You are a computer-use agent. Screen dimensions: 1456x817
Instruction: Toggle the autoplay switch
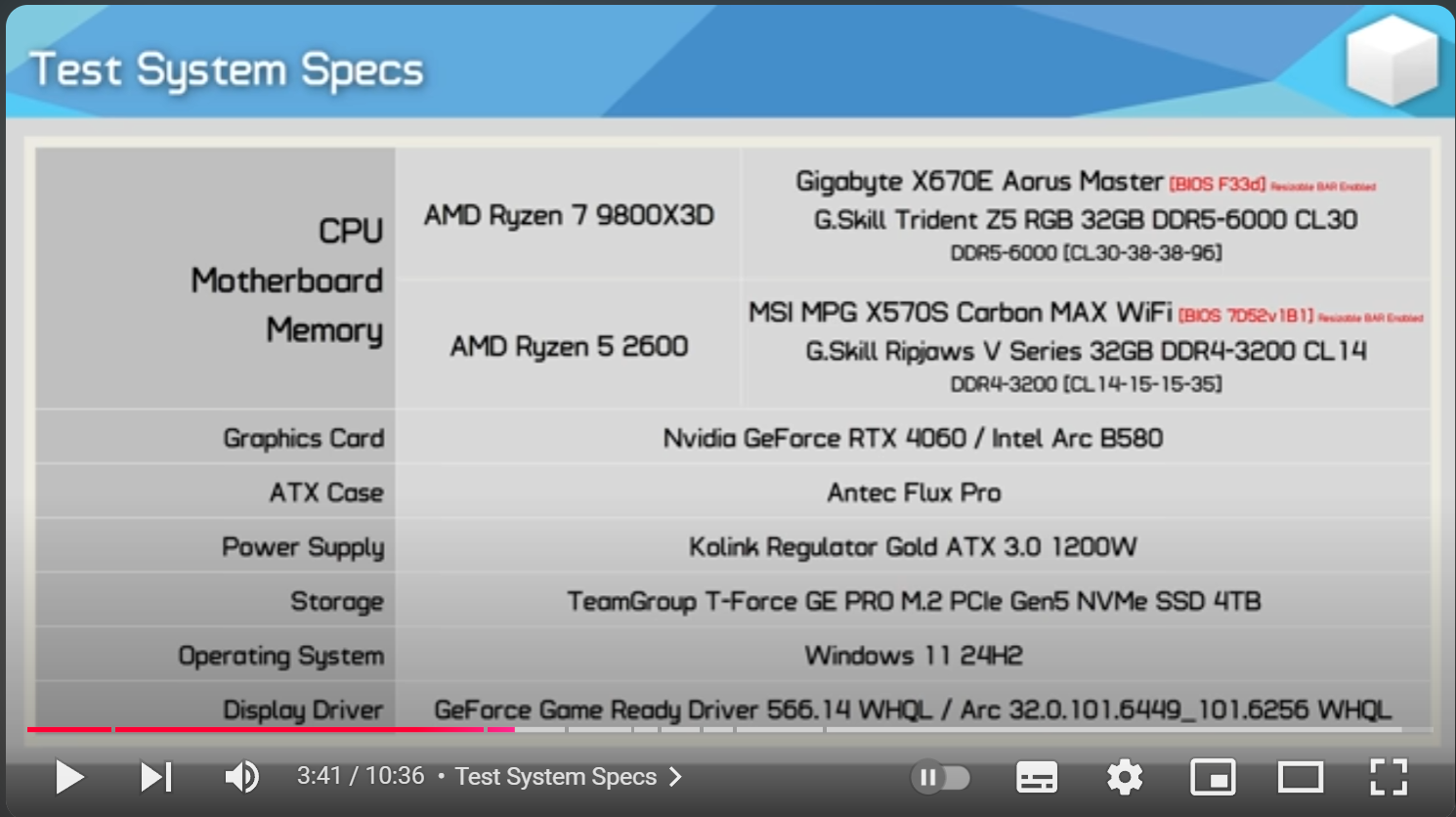click(940, 778)
